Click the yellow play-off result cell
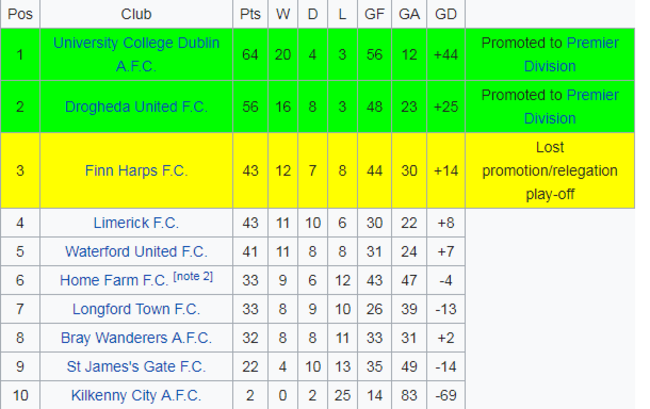Viewport: 650px width, 409px height. [549, 170]
